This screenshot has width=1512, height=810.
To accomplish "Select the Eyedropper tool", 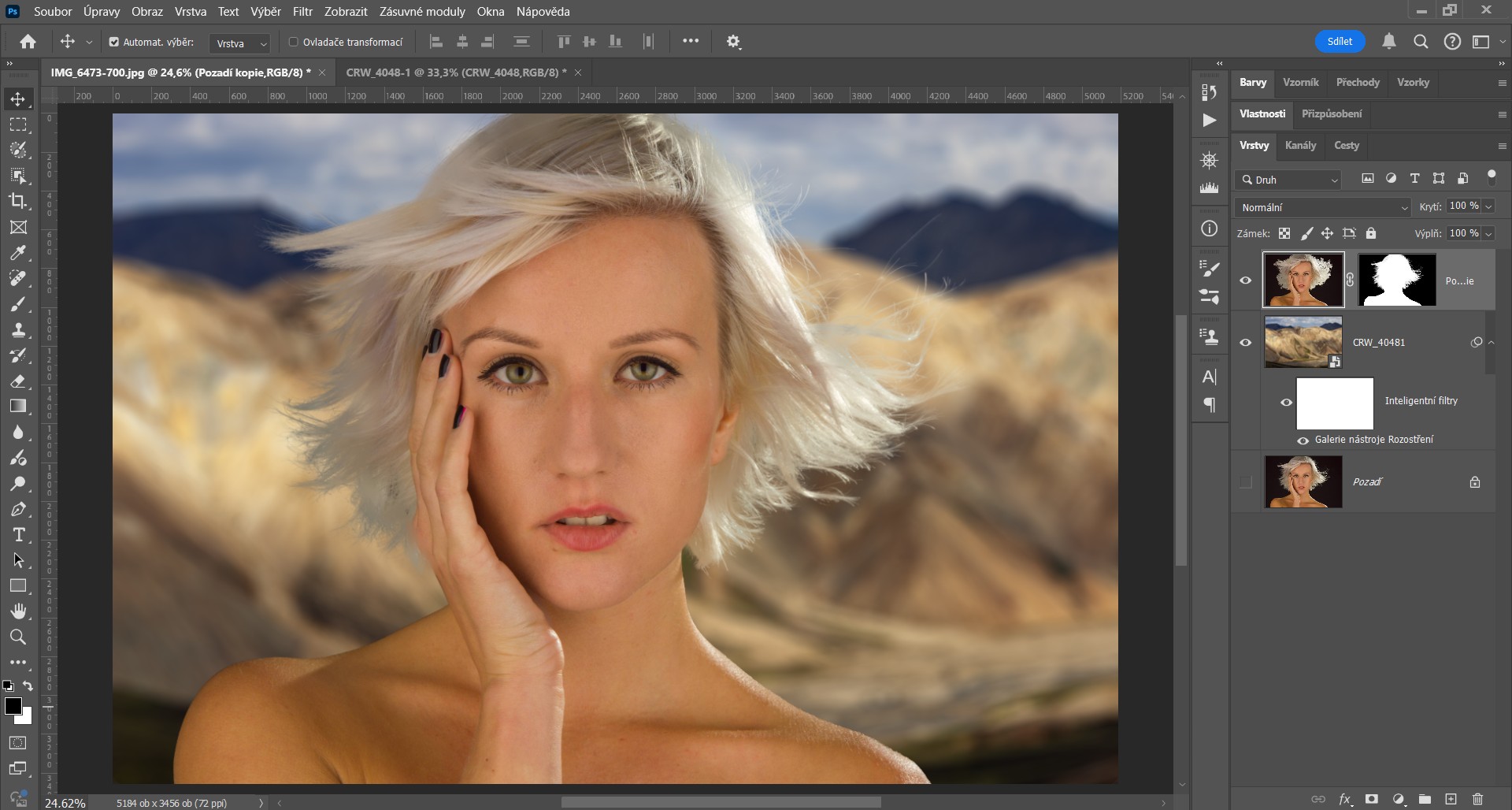I will [18, 253].
